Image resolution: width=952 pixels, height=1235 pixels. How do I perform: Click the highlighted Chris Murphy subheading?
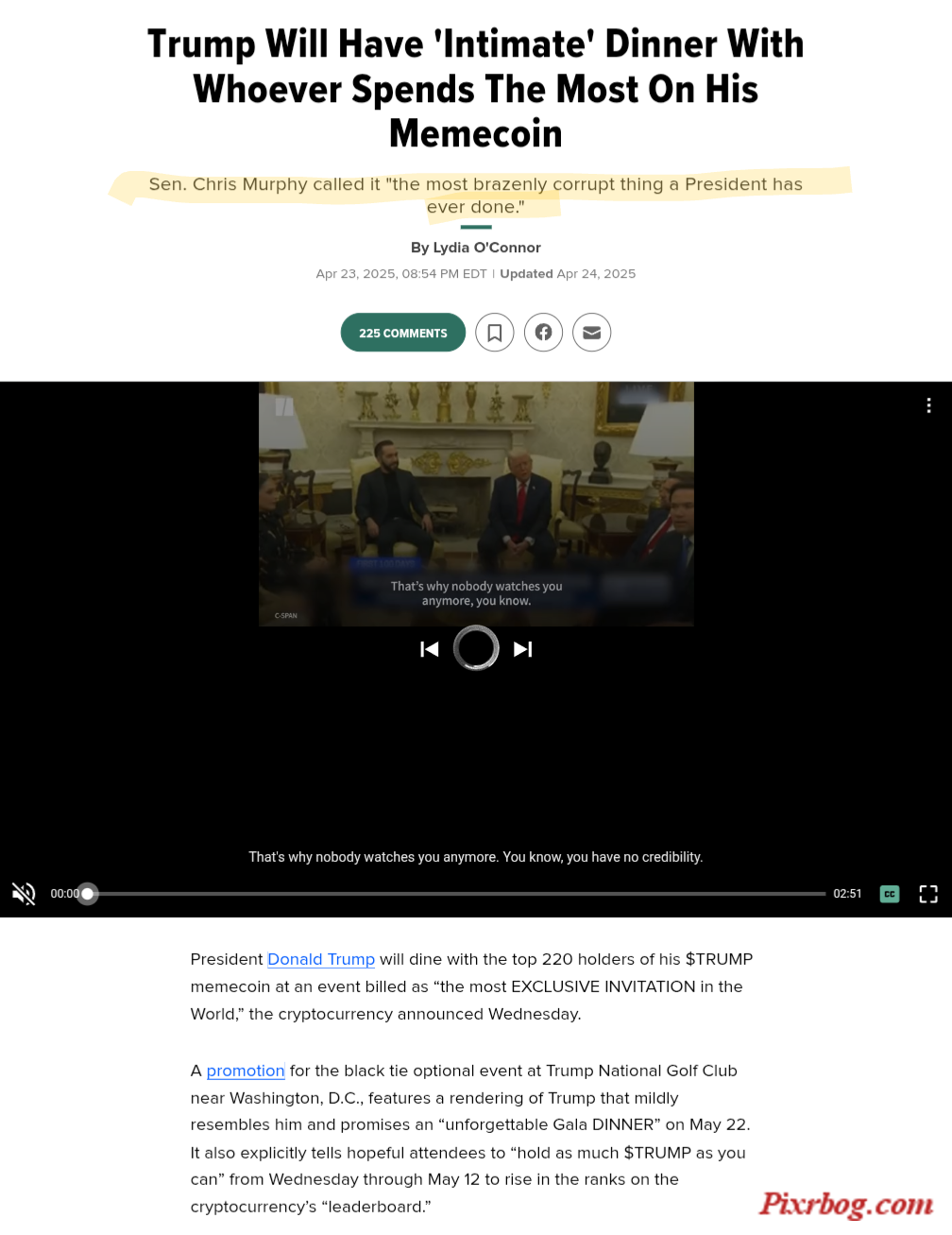click(x=476, y=196)
